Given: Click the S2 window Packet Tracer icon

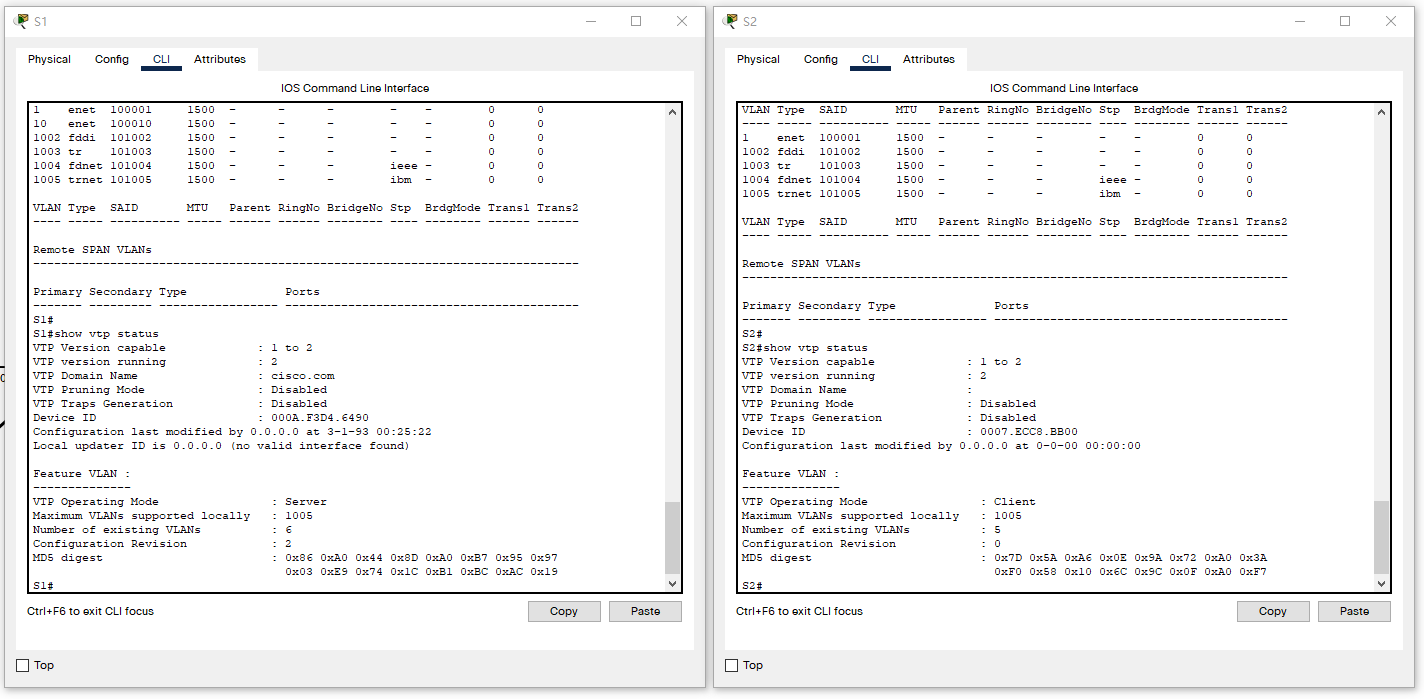Looking at the screenshot, I should [730, 21].
